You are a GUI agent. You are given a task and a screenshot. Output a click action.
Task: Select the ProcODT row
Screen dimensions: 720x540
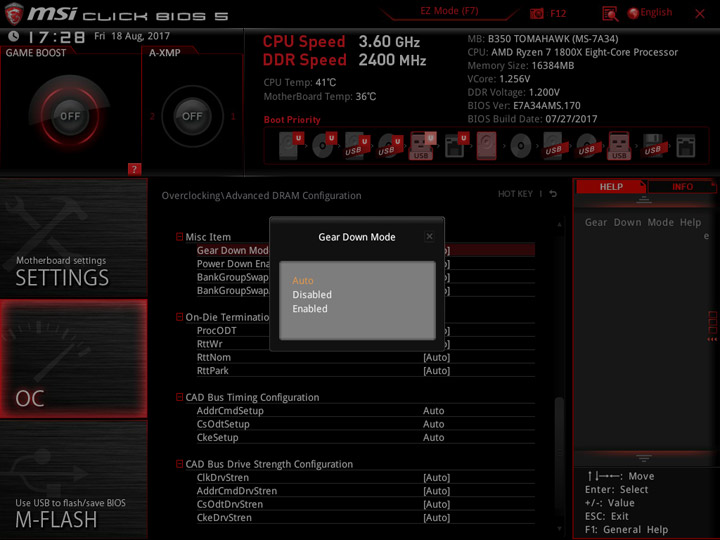pos(366,331)
